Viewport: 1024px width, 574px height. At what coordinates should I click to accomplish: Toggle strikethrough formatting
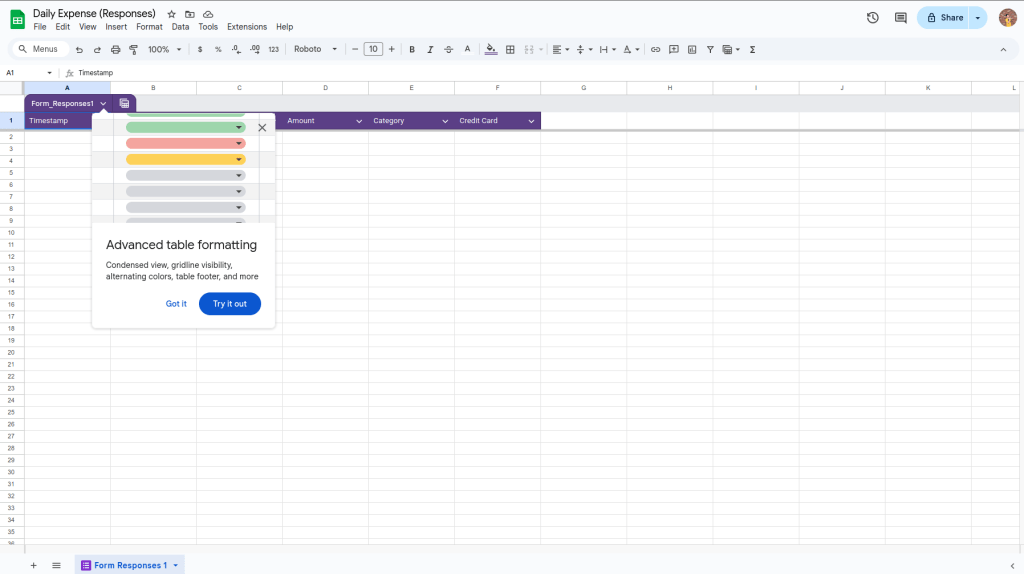[448, 49]
